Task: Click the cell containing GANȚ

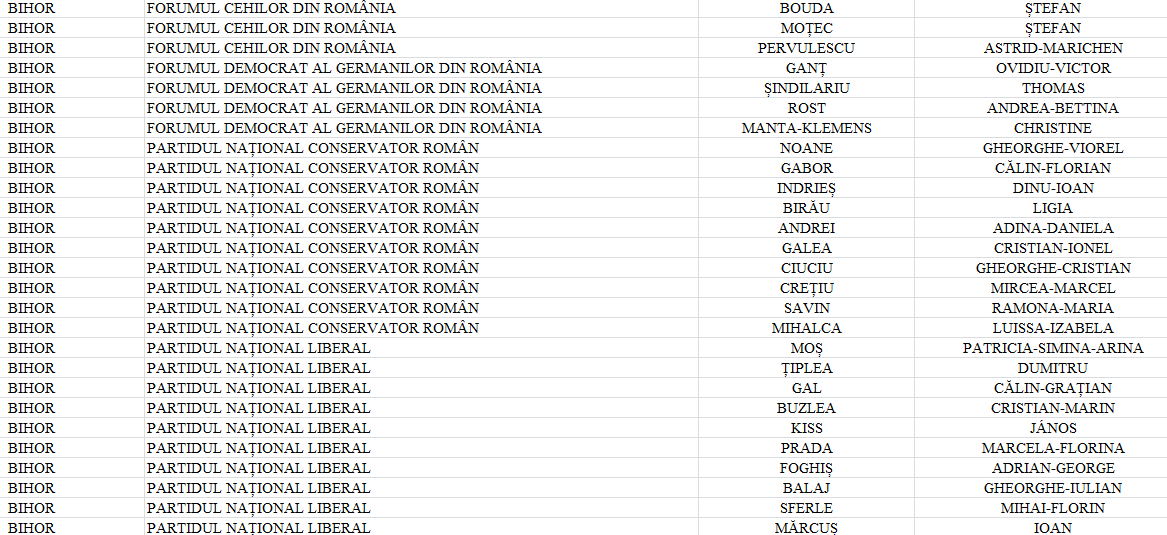Action: point(806,68)
